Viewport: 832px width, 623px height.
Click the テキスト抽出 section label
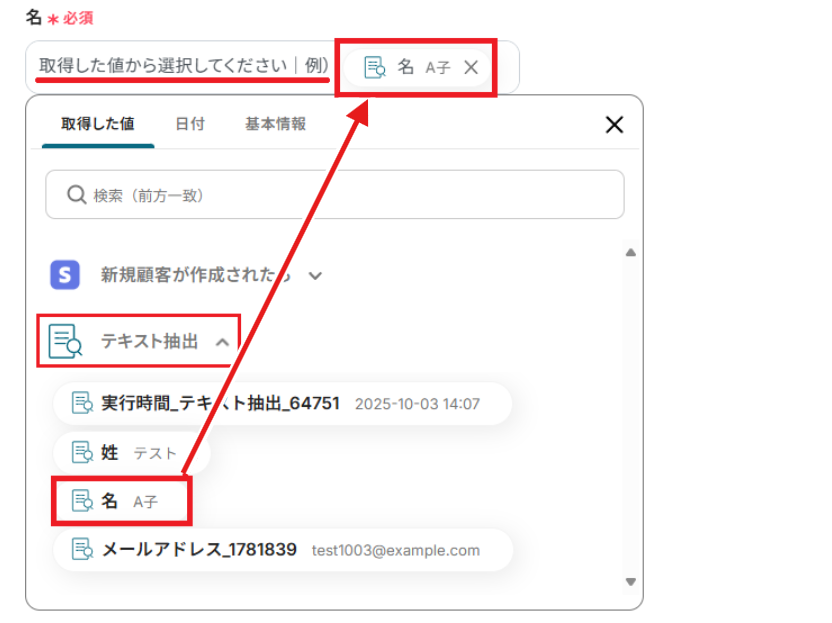(150, 341)
